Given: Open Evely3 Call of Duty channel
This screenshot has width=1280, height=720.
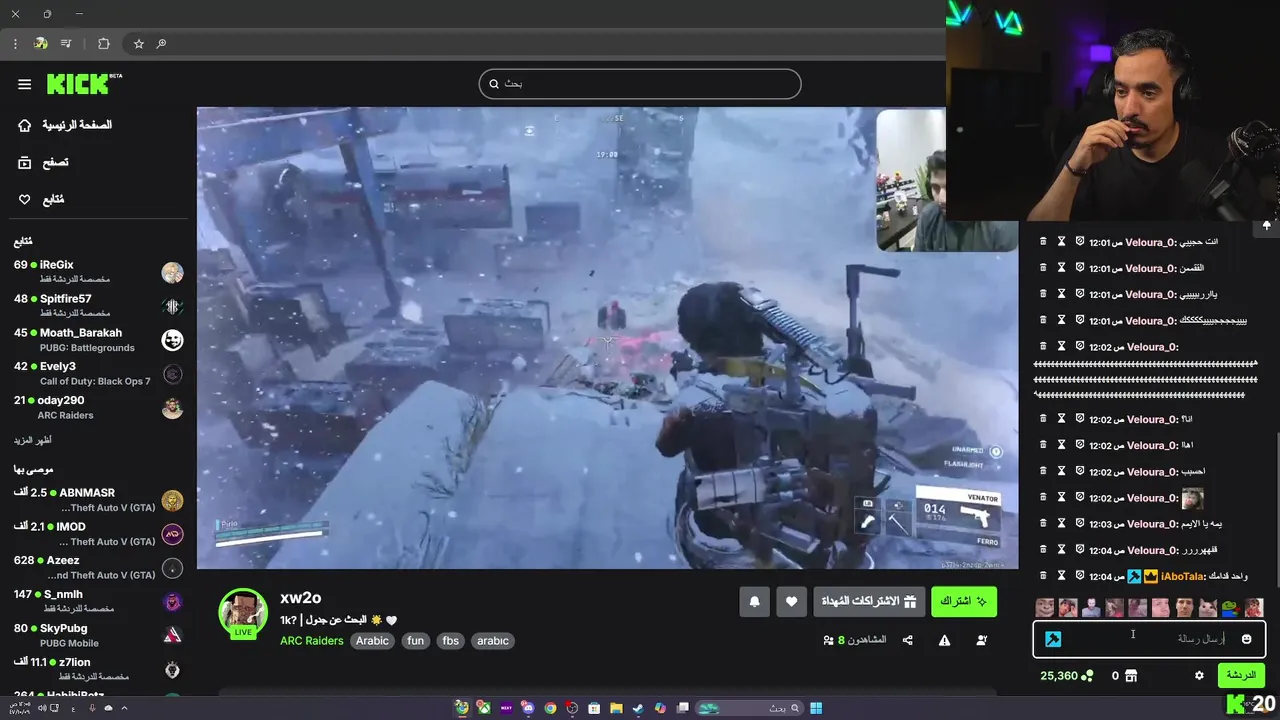Looking at the screenshot, I should [98, 374].
